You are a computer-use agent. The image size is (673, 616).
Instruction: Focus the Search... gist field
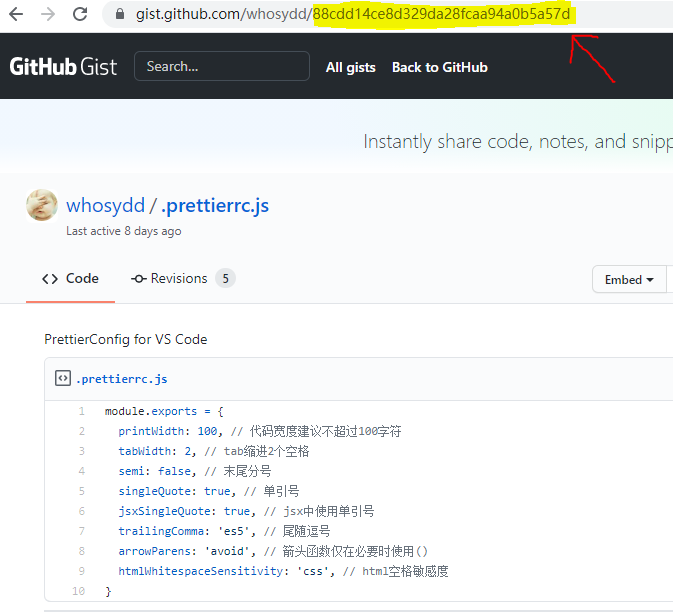221,66
